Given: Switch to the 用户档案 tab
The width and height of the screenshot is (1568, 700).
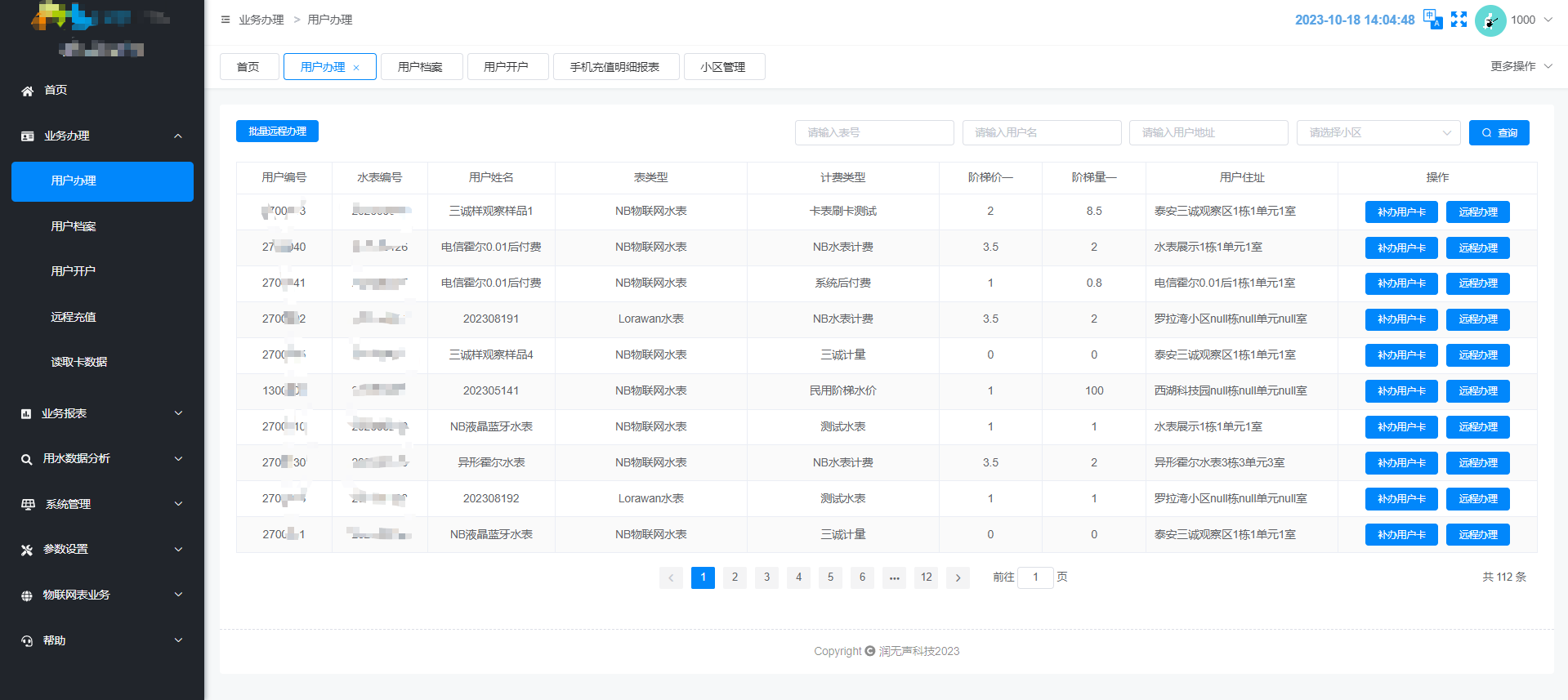Looking at the screenshot, I should (x=421, y=67).
